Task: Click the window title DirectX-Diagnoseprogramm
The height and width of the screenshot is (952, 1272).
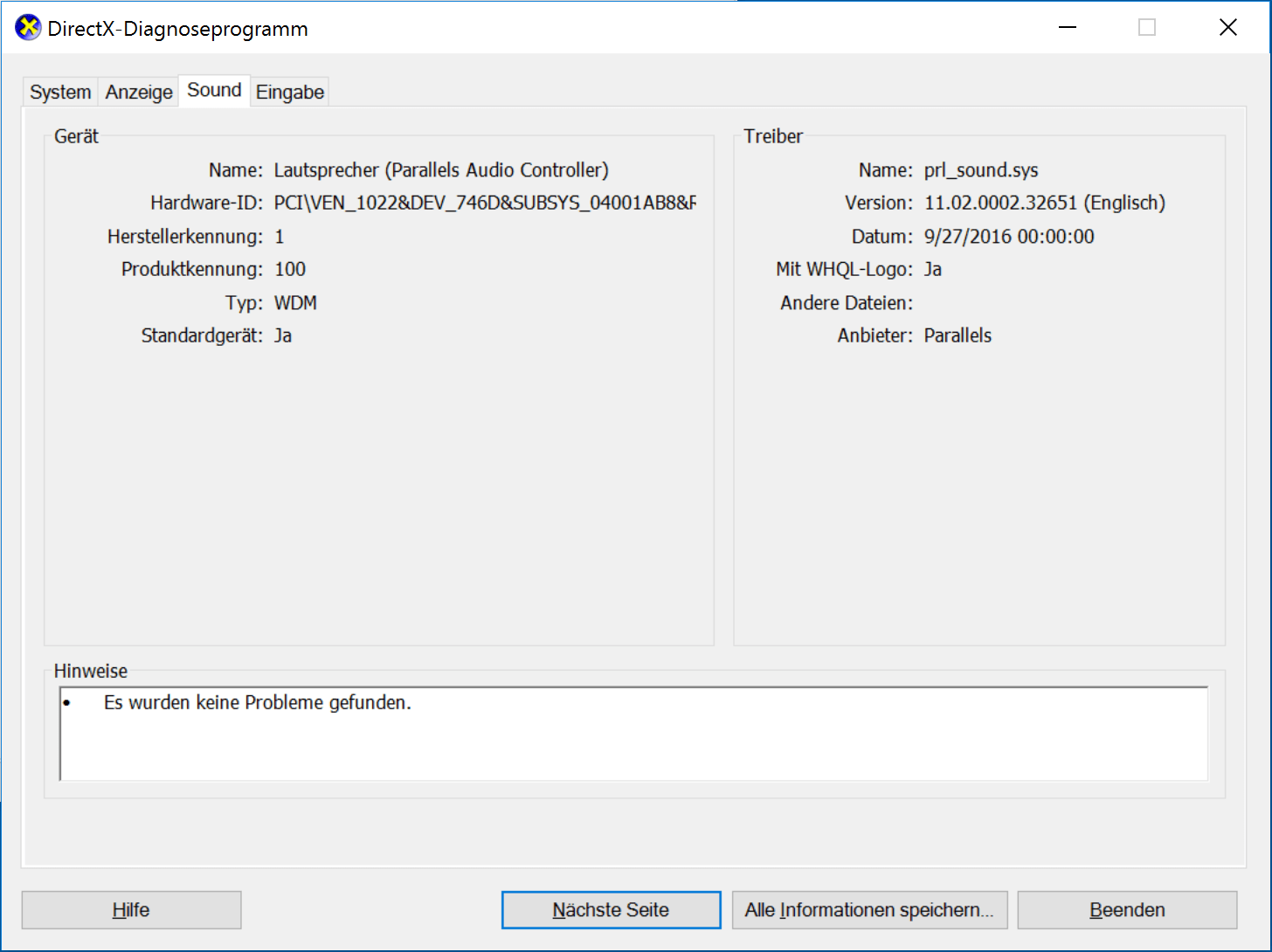Action: tap(177, 29)
